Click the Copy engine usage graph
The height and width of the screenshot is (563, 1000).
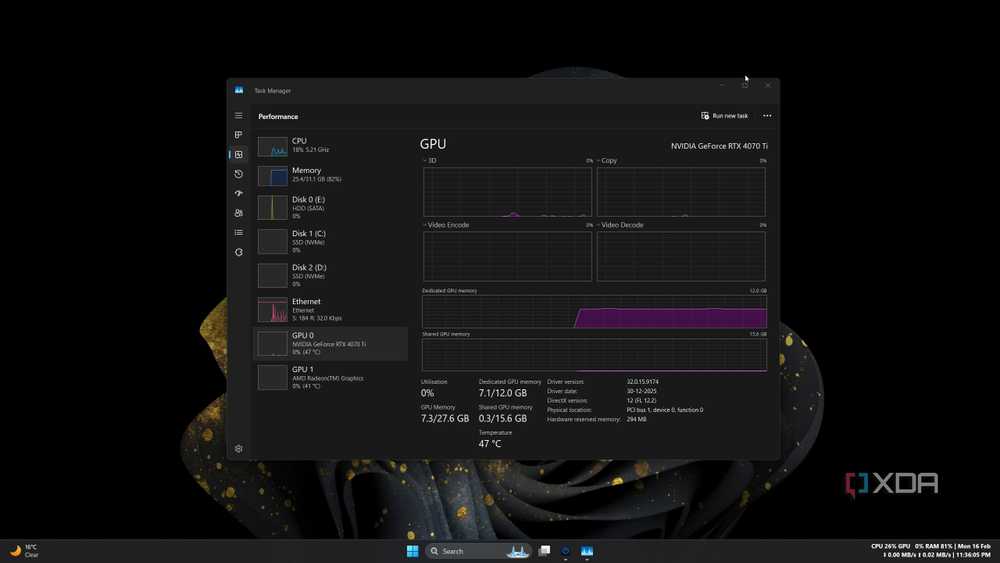(x=681, y=192)
